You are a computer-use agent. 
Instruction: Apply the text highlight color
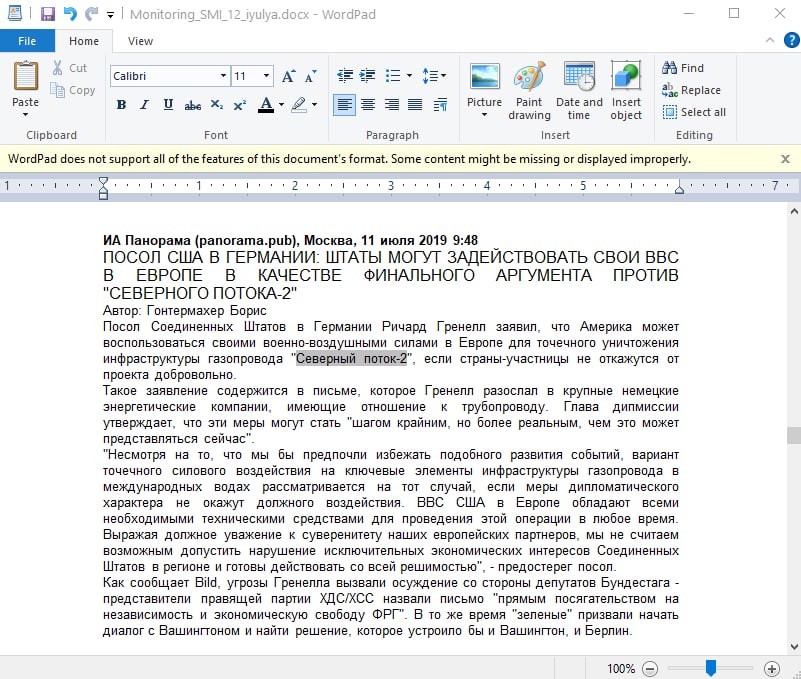pos(299,105)
